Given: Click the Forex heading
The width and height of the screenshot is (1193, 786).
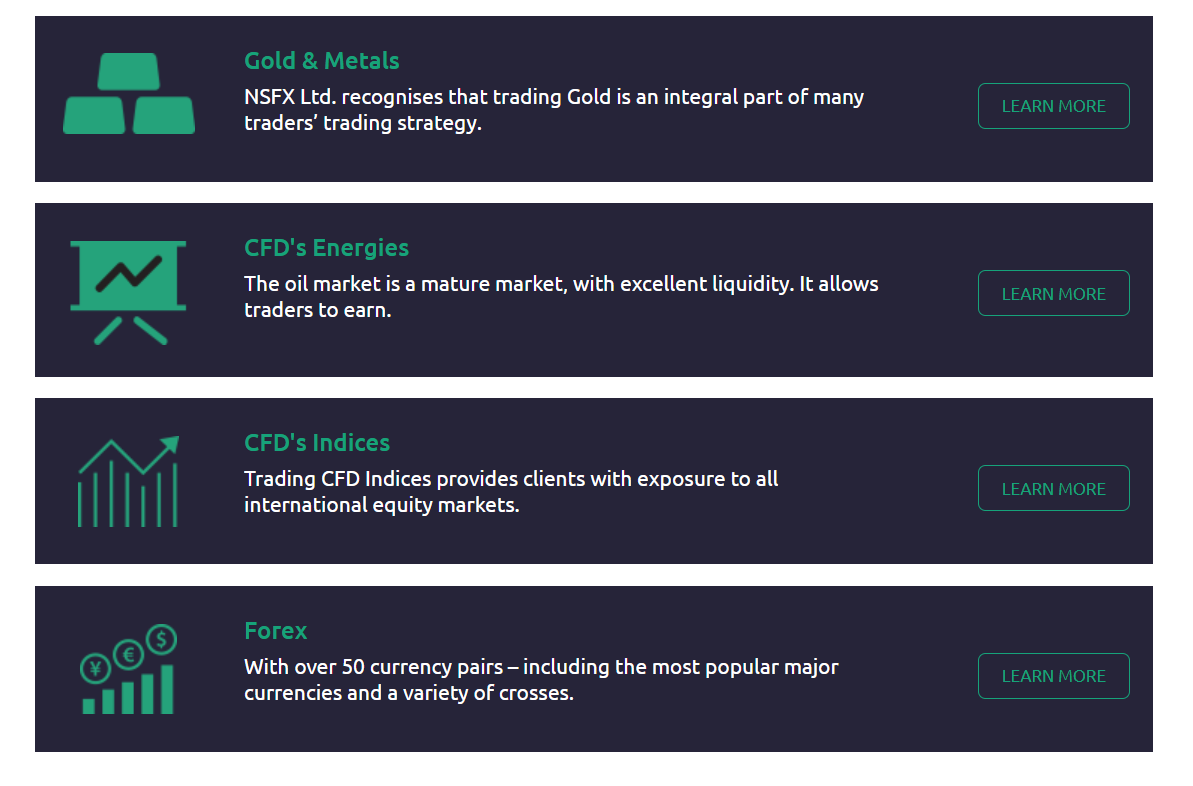Looking at the screenshot, I should point(275,631).
